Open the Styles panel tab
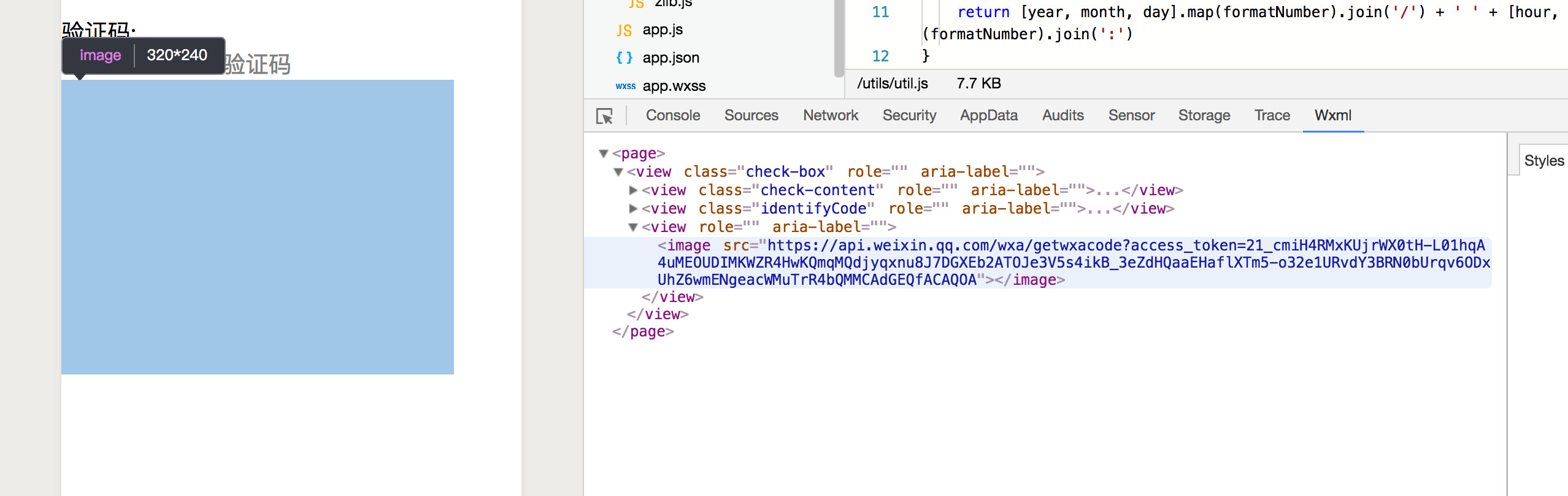The width and height of the screenshot is (1568, 496). [x=1543, y=161]
